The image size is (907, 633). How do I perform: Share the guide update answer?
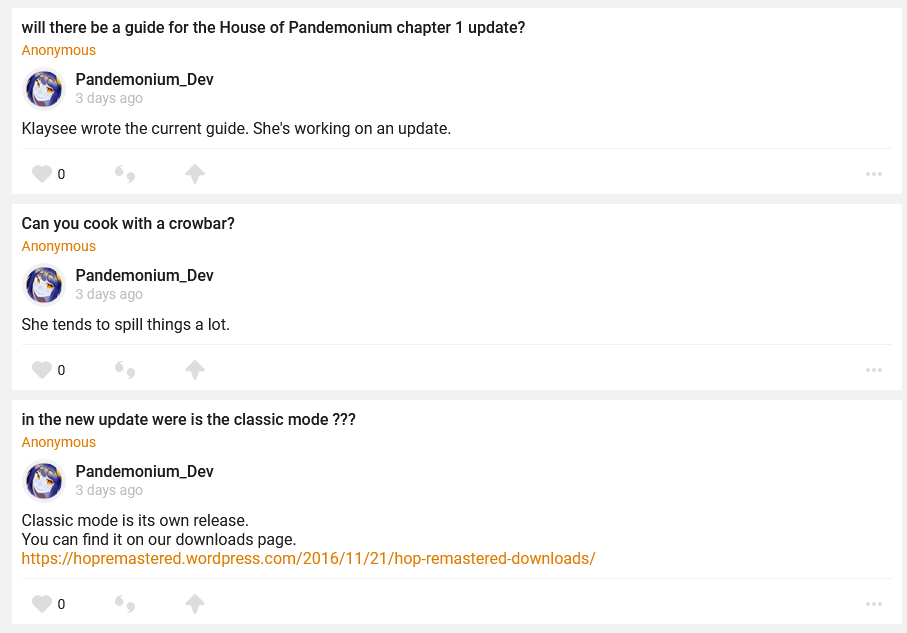tap(195, 174)
